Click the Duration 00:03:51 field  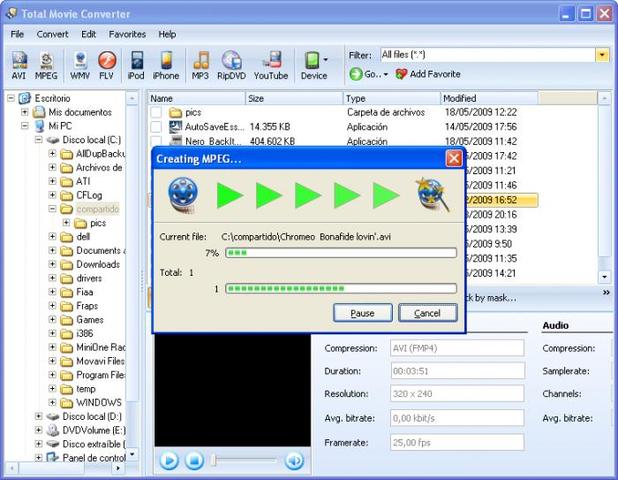click(x=457, y=371)
